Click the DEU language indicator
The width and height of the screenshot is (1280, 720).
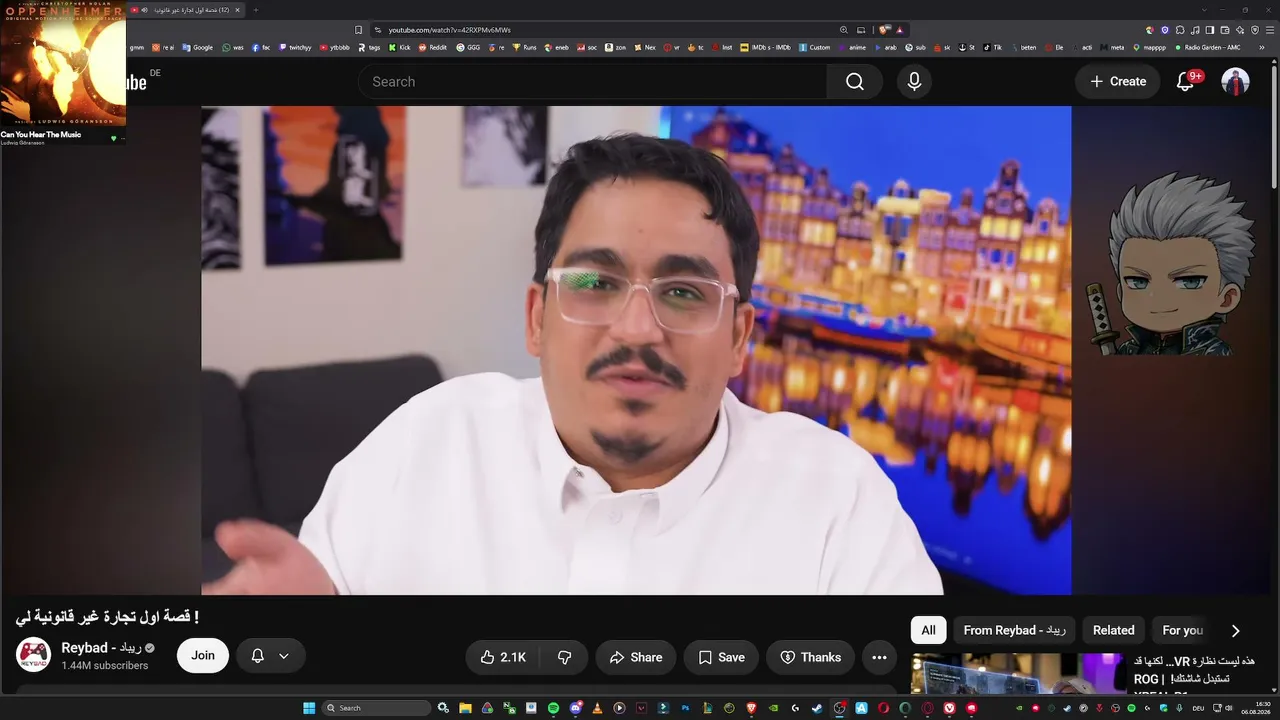(x=1198, y=708)
